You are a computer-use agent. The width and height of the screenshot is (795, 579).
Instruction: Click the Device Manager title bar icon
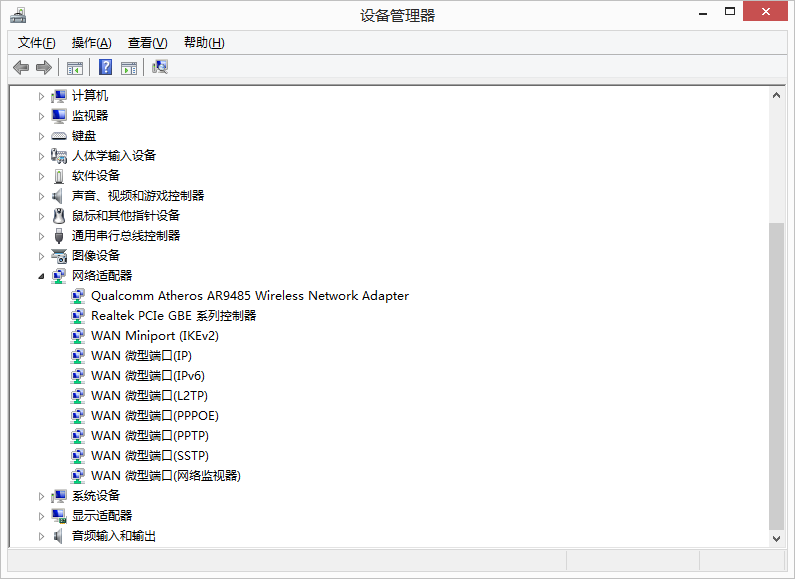coord(18,15)
